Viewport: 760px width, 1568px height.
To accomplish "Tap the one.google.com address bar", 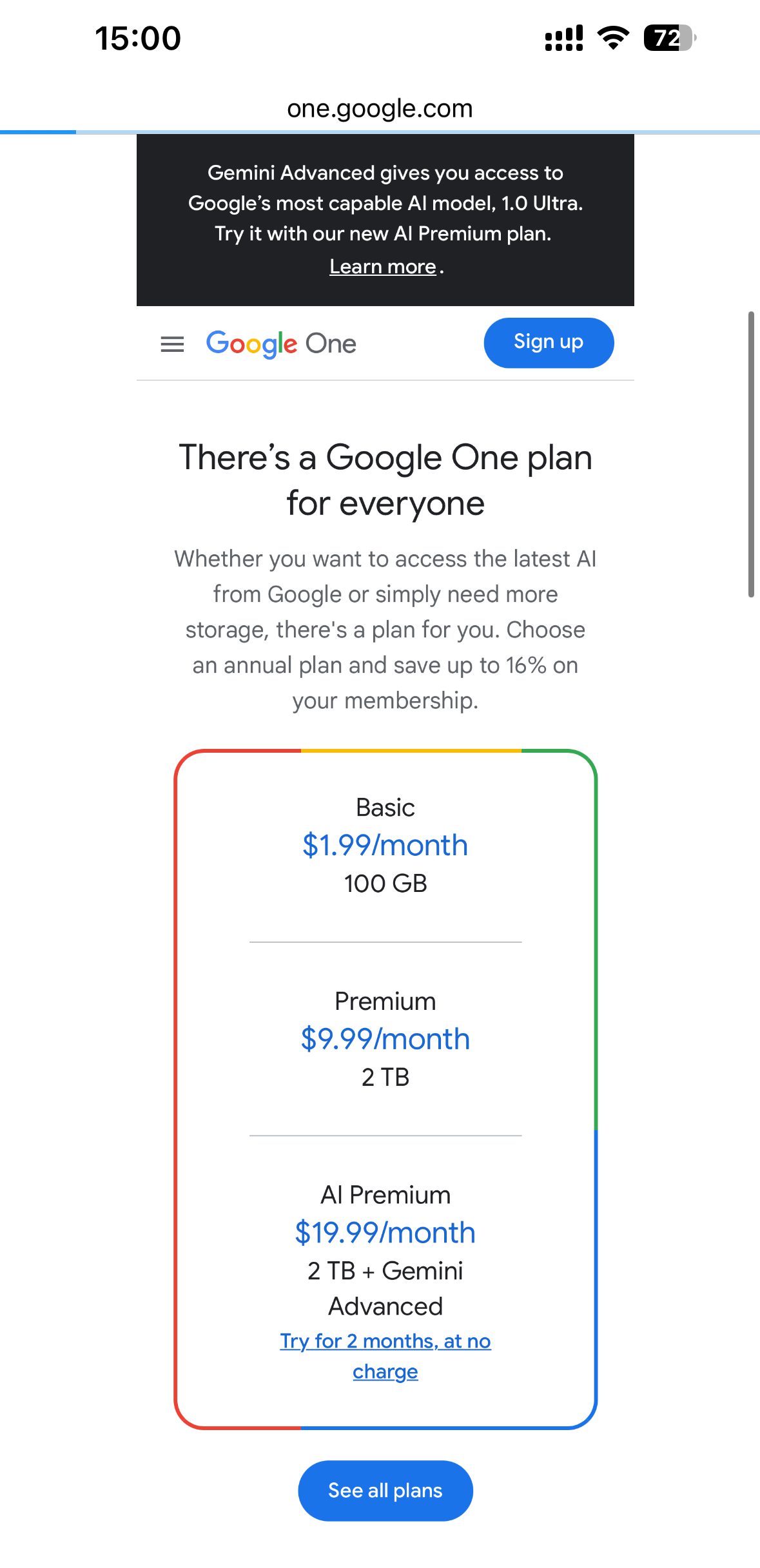I will (380, 108).
